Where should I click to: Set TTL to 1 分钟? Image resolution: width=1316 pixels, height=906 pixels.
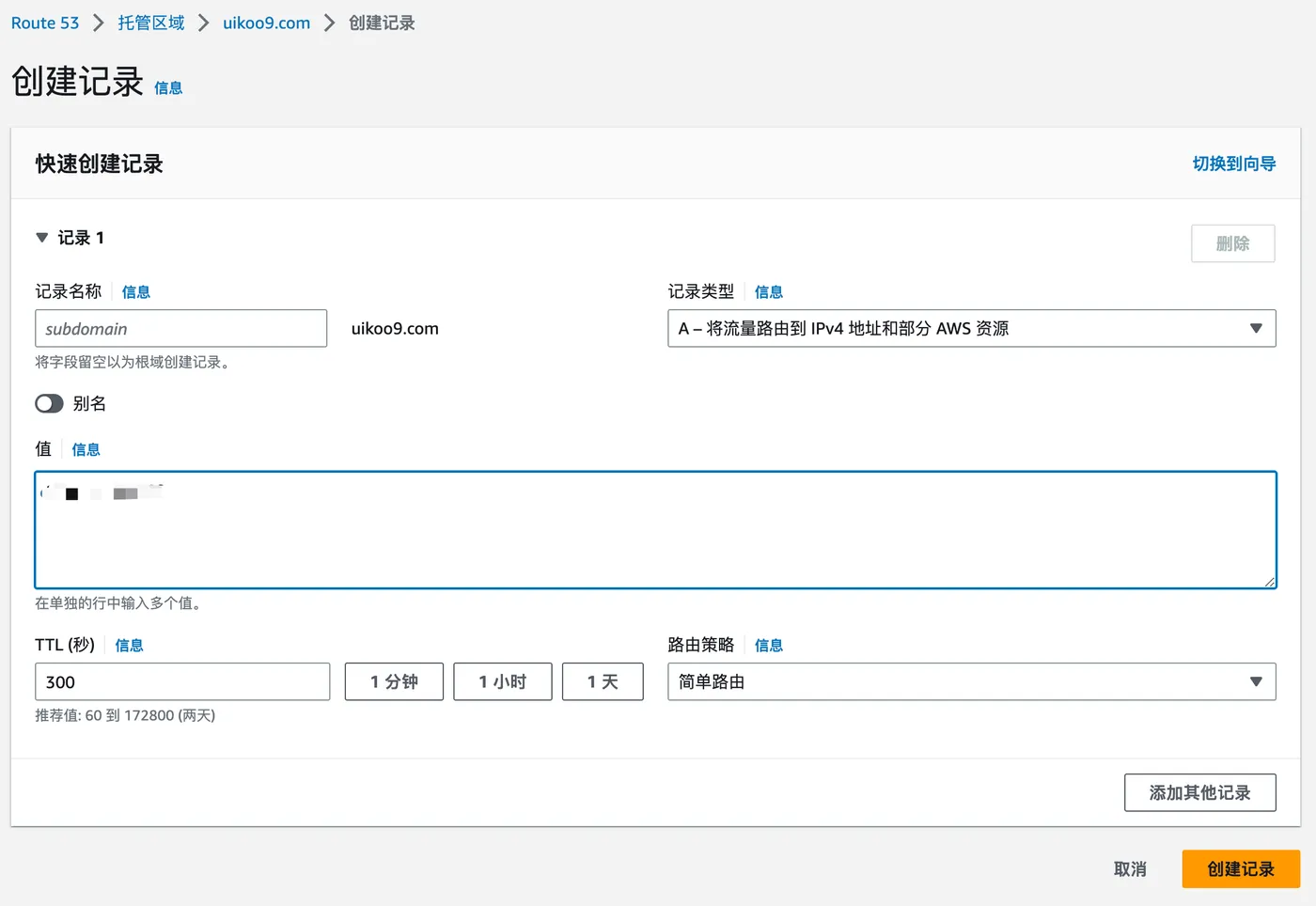(x=394, y=681)
